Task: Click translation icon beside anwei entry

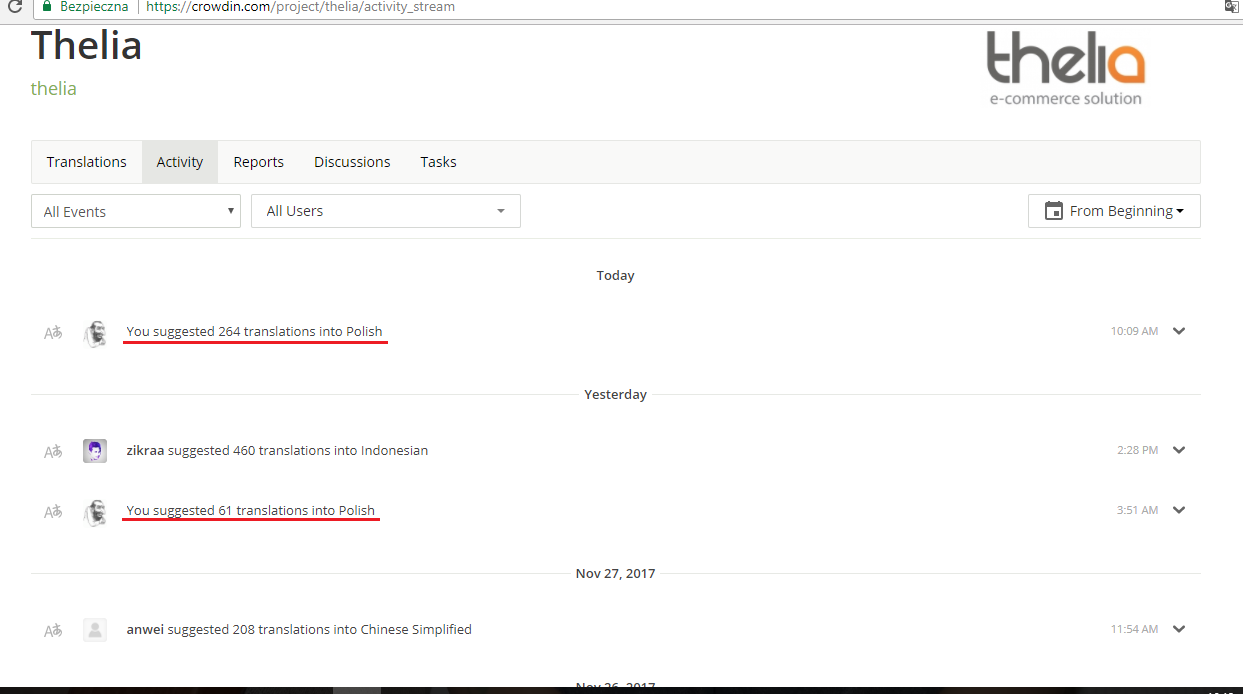Action: coord(53,631)
